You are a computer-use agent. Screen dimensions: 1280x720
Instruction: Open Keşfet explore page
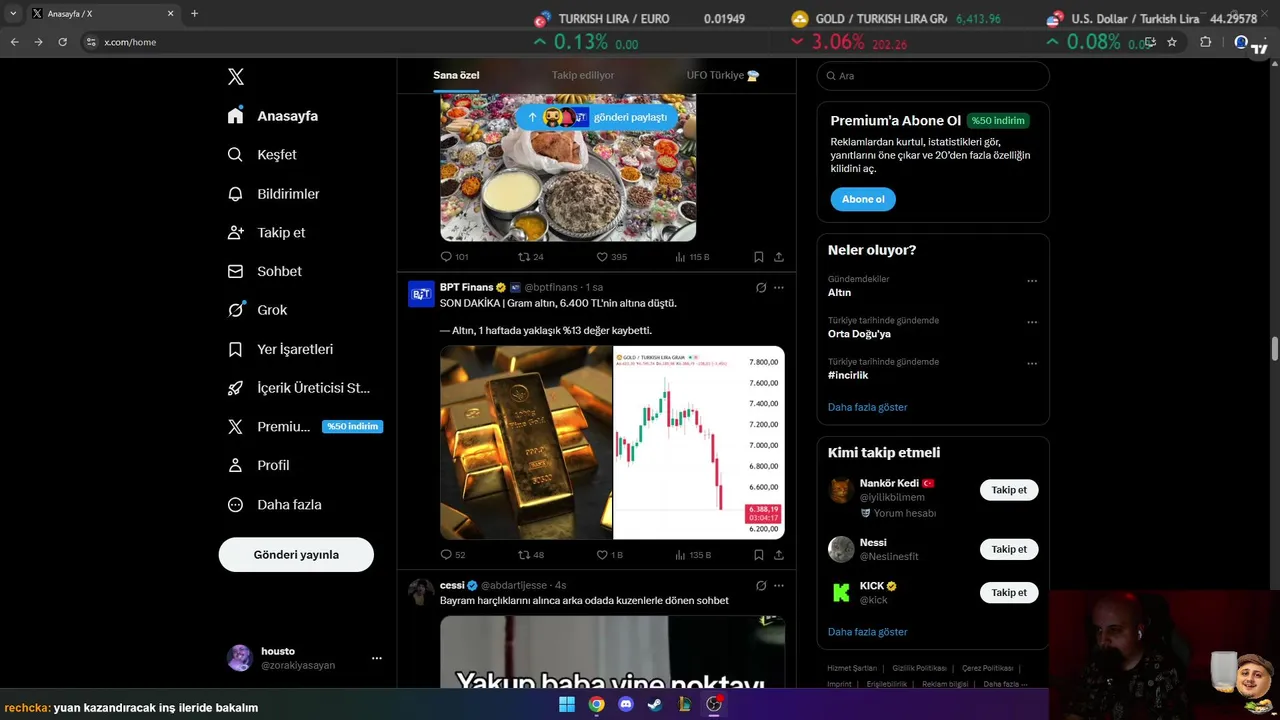click(262, 155)
